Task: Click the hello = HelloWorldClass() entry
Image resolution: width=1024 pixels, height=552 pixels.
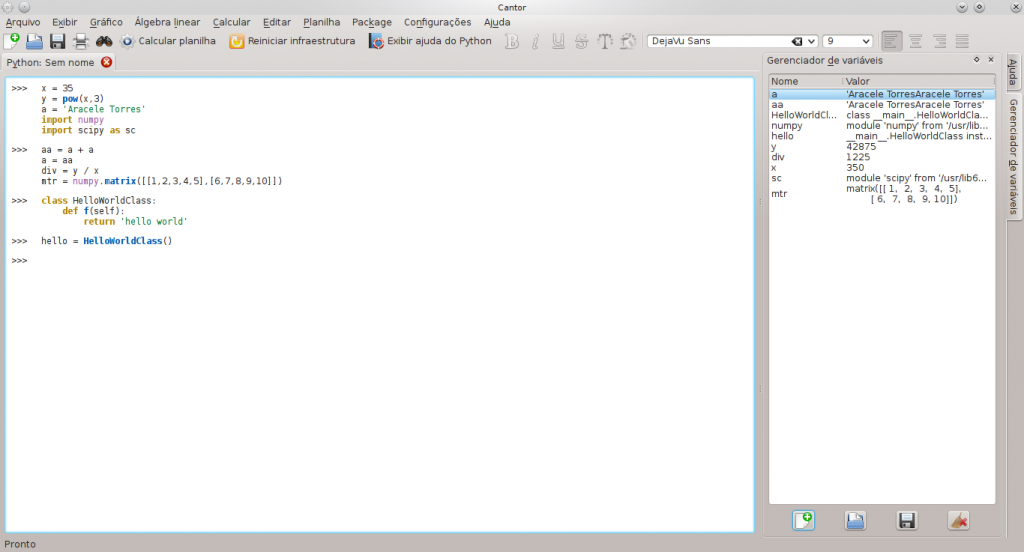Action: tap(106, 241)
